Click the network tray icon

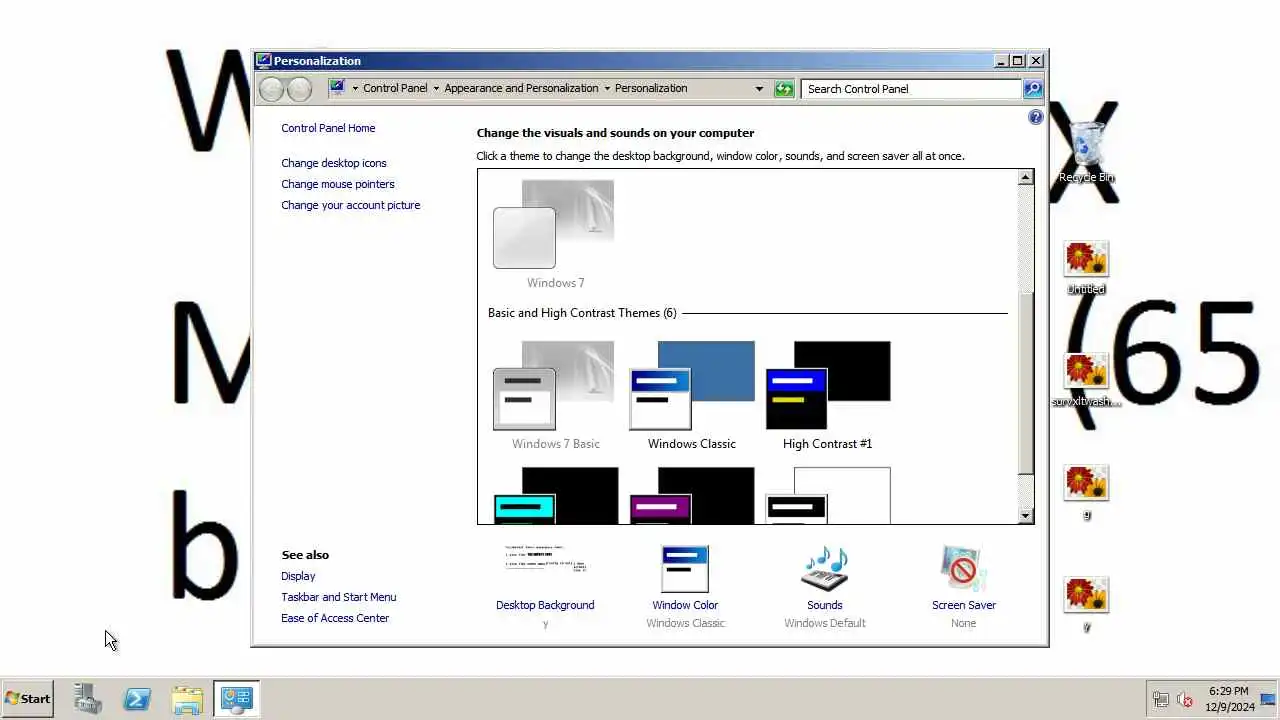tap(1161, 700)
